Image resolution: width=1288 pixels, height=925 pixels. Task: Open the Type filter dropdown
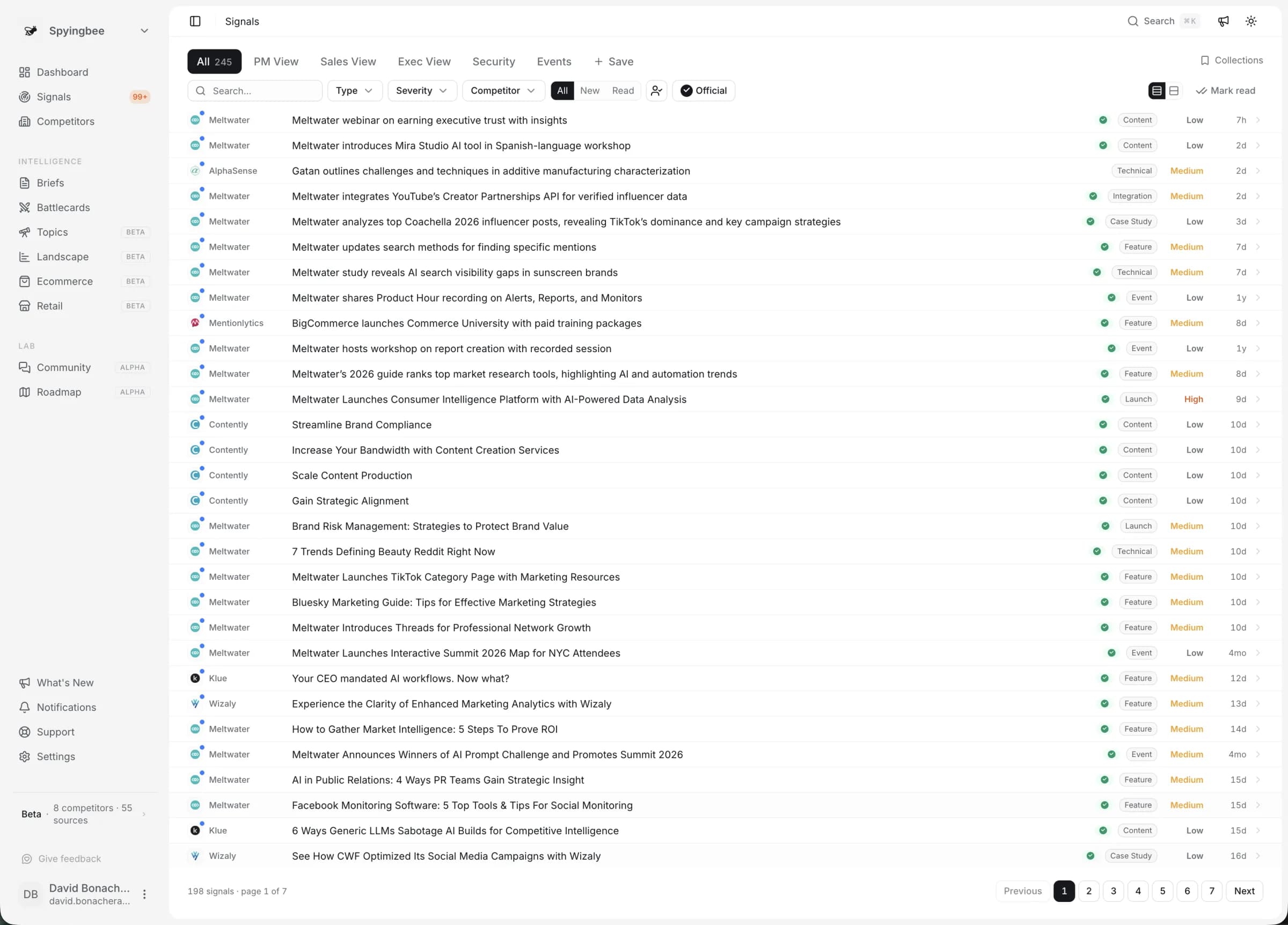[x=354, y=90]
